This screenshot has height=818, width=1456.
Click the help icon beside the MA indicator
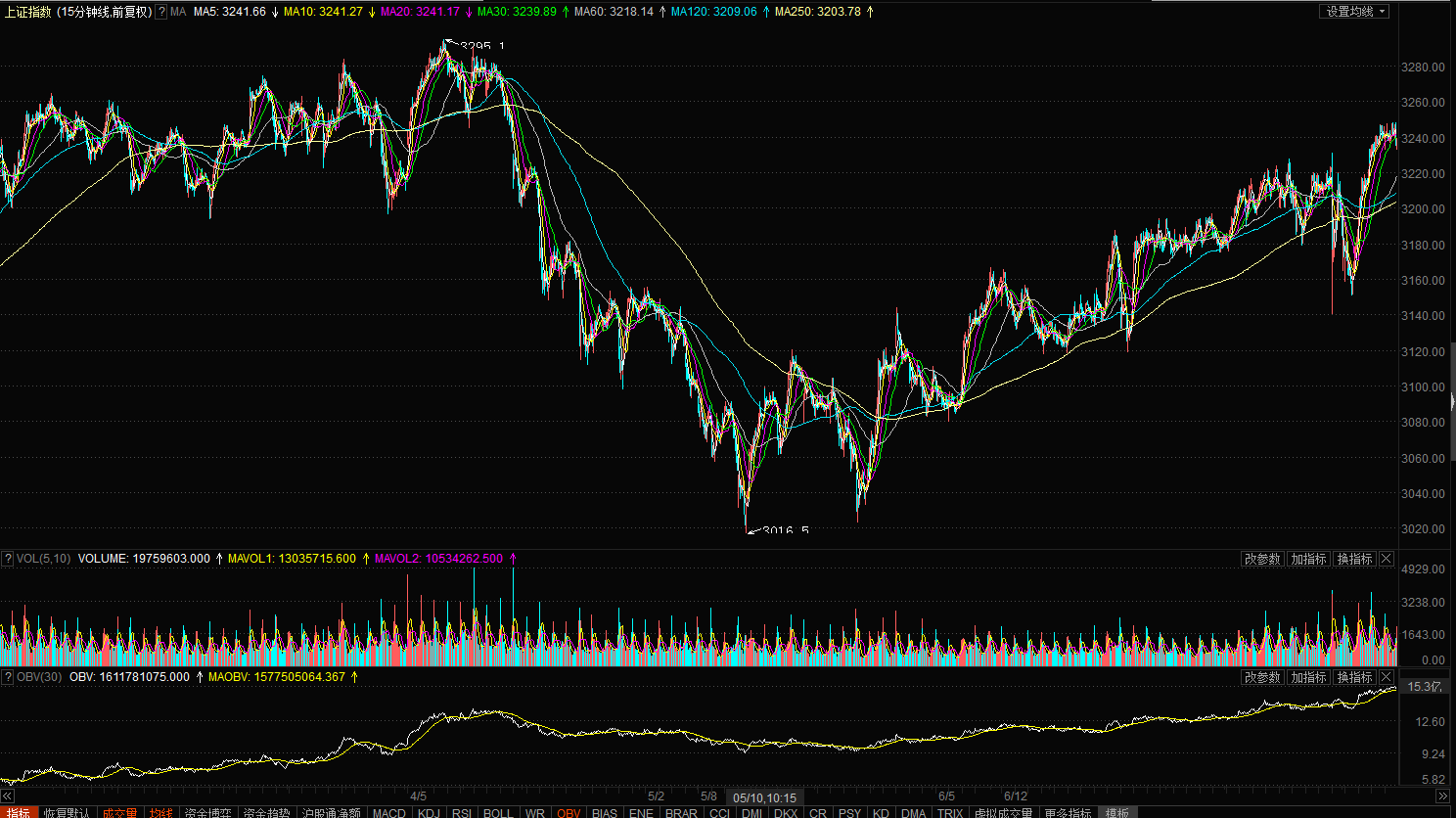161,12
